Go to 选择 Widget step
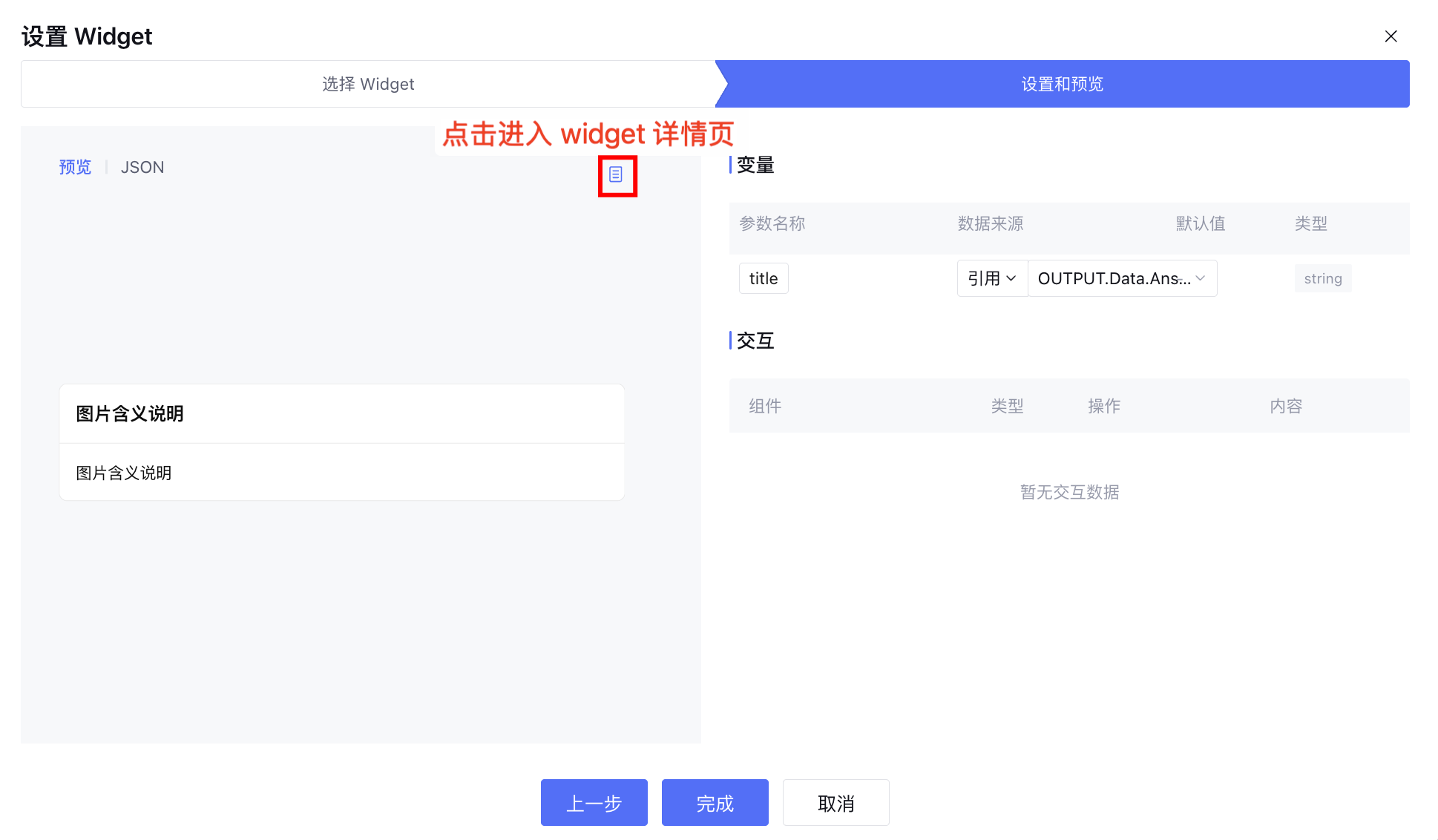Viewport: 1438px width, 840px height. [368, 84]
